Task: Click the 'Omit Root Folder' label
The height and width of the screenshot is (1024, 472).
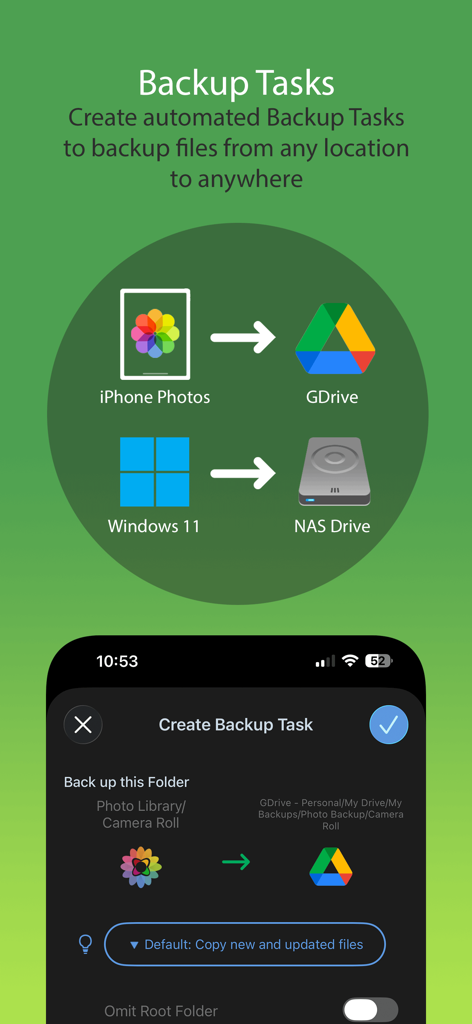Action: click(161, 1012)
